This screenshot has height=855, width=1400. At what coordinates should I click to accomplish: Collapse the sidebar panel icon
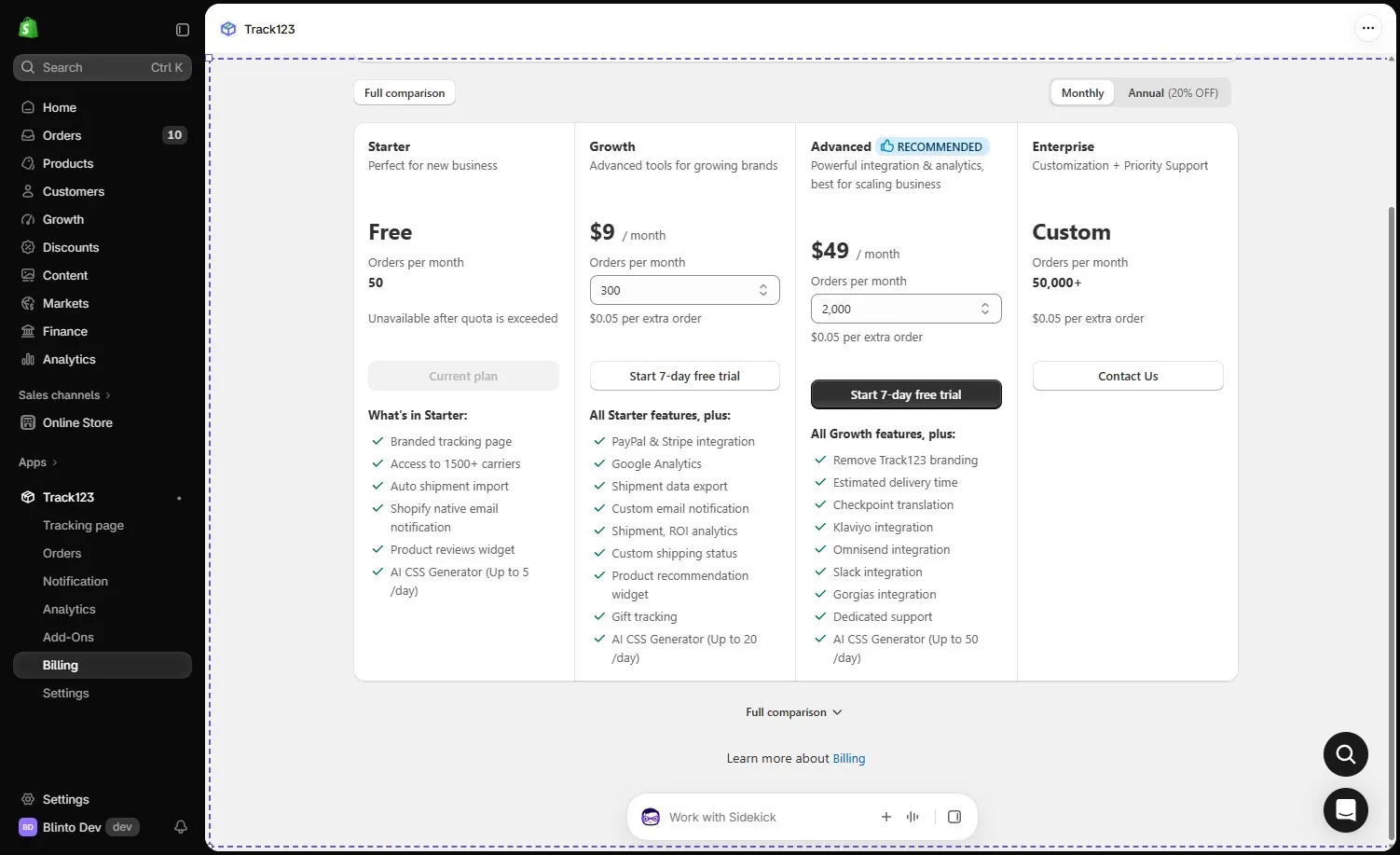tap(183, 30)
